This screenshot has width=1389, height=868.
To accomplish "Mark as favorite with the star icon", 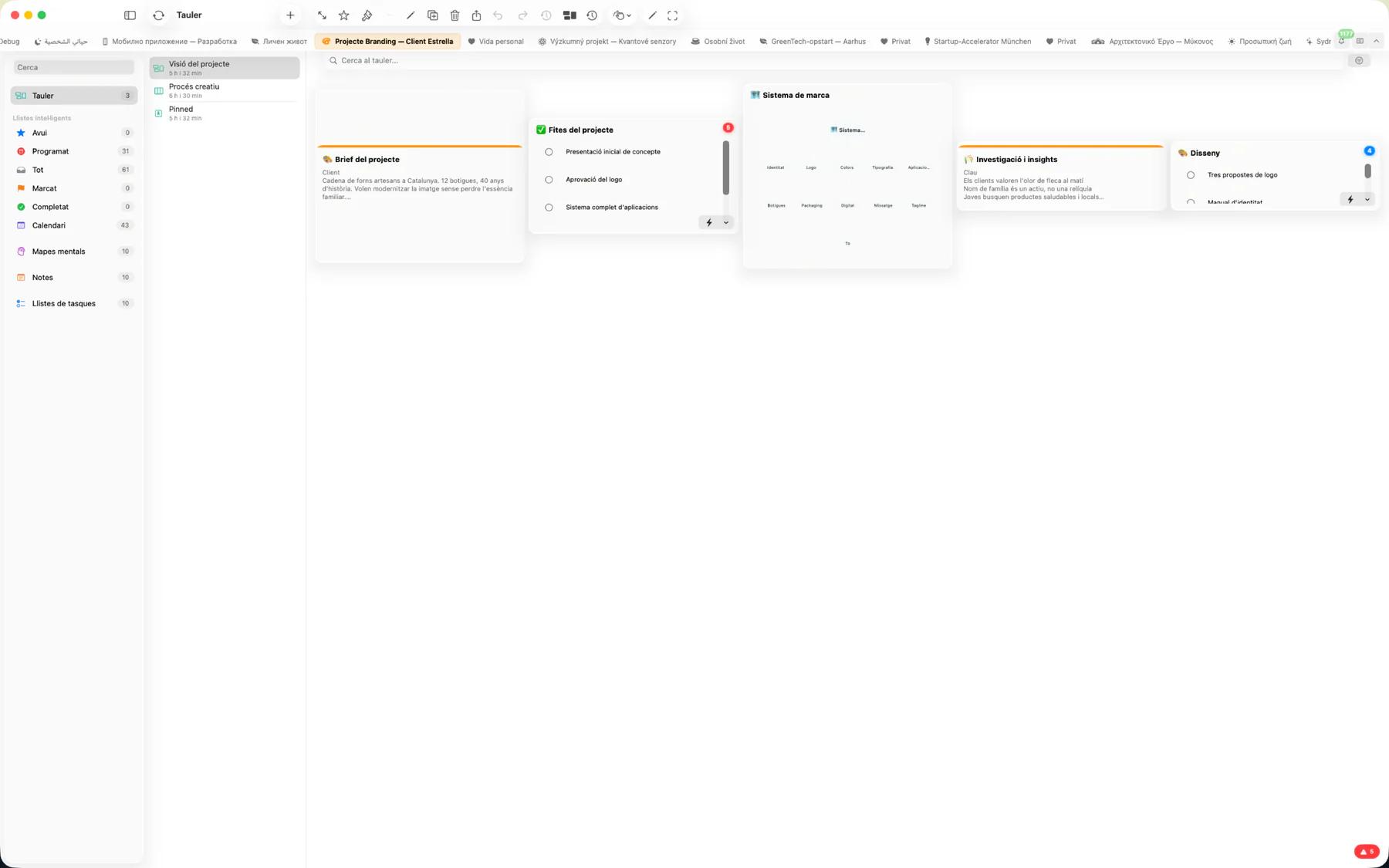I will coord(344,15).
